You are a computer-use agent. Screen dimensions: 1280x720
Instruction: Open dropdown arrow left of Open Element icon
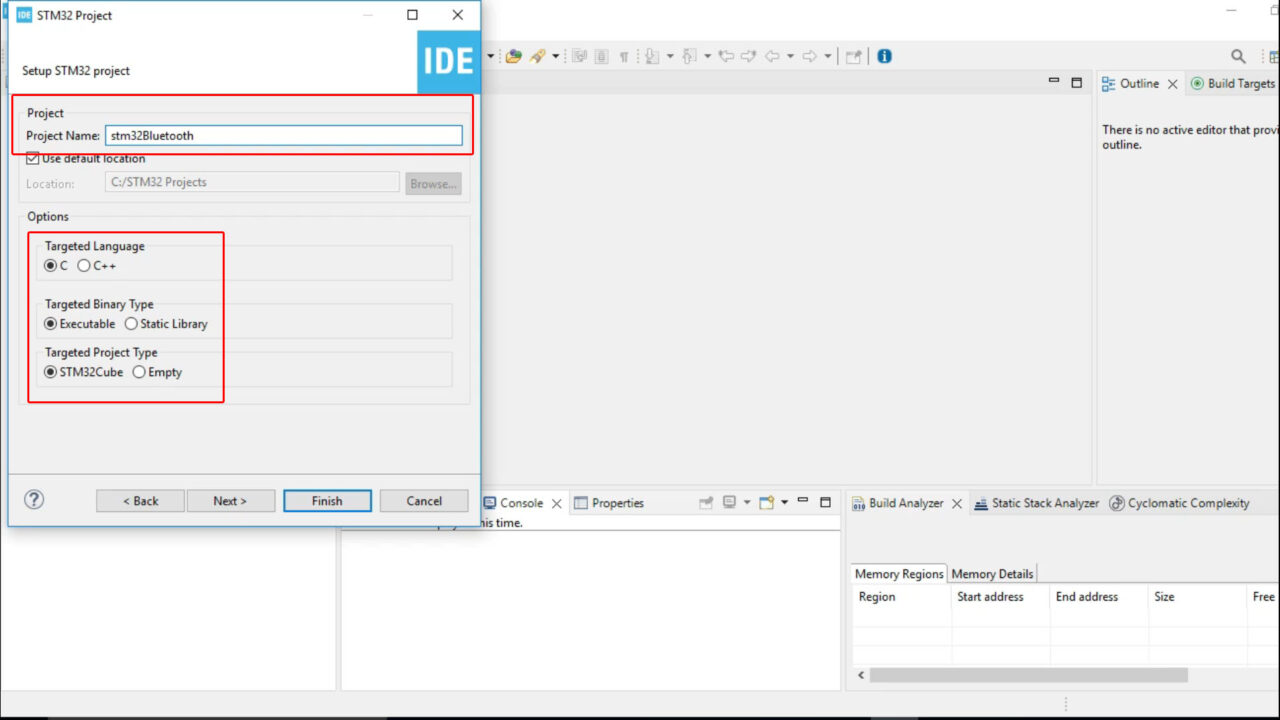tap(491, 57)
